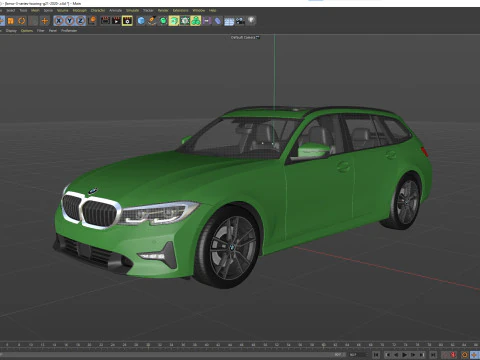Select the Spline Pen tool
The width and height of the screenshot is (480, 360).
(x=152, y=21)
